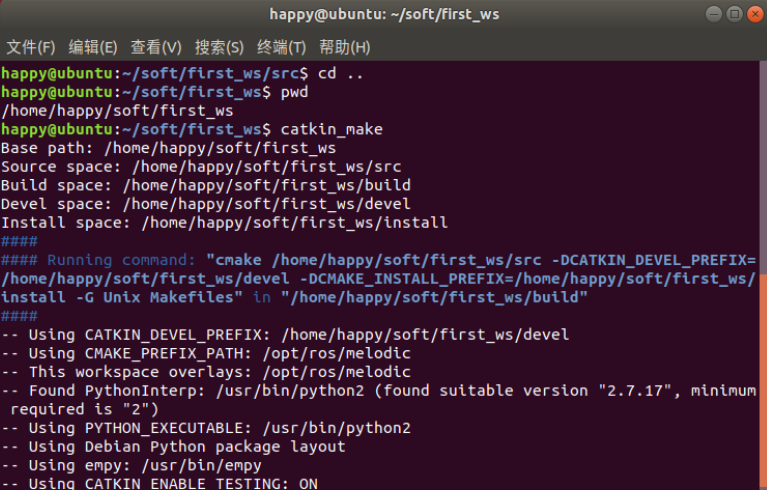Viewport: 767px width, 490px height.
Task: Click the '/home/happy/soft/first_ws' pwd output line
Action: (x=117, y=111)
